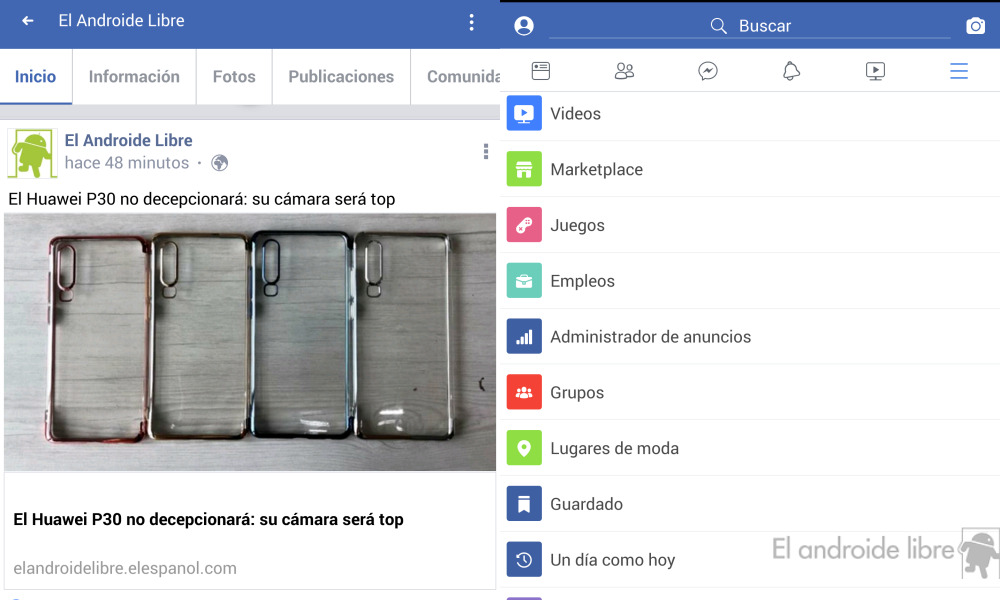Switch to the Comunidad tab
The width and height of the screenshot is (1000, 600).
[455, 77]
